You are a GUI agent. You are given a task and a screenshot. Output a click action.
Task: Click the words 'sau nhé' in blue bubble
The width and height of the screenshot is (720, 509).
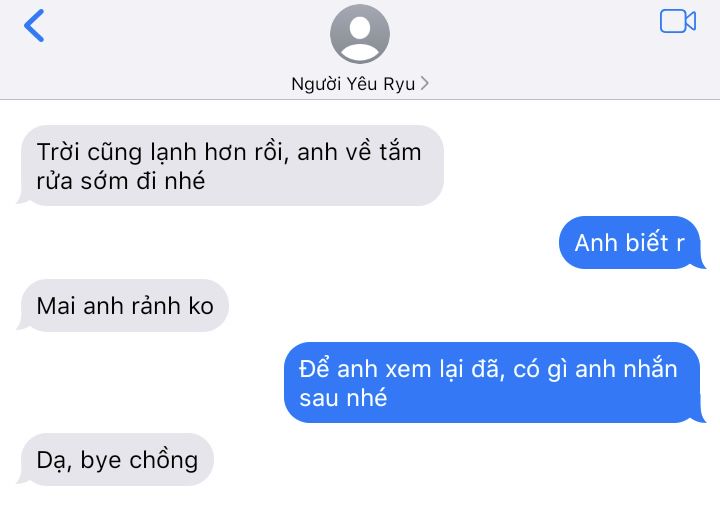click(343, 398)
